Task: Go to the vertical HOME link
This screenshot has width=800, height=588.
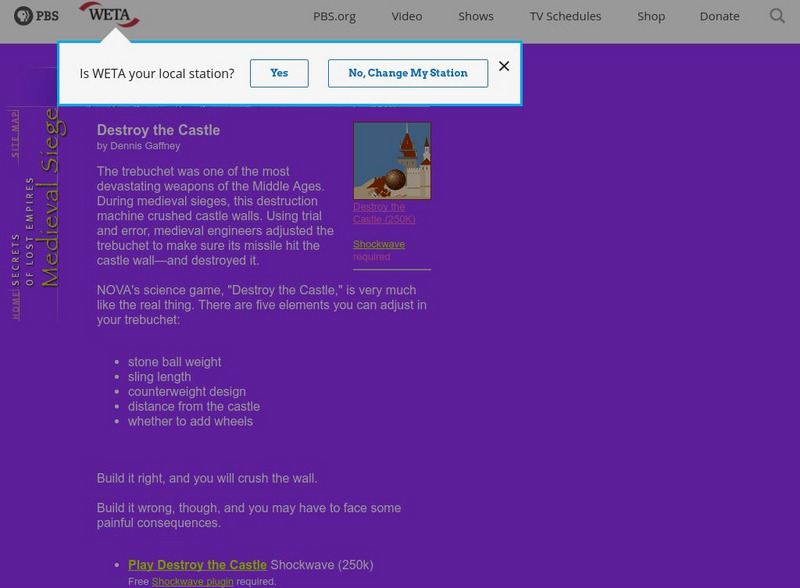Action: click(x=16, y=305)
